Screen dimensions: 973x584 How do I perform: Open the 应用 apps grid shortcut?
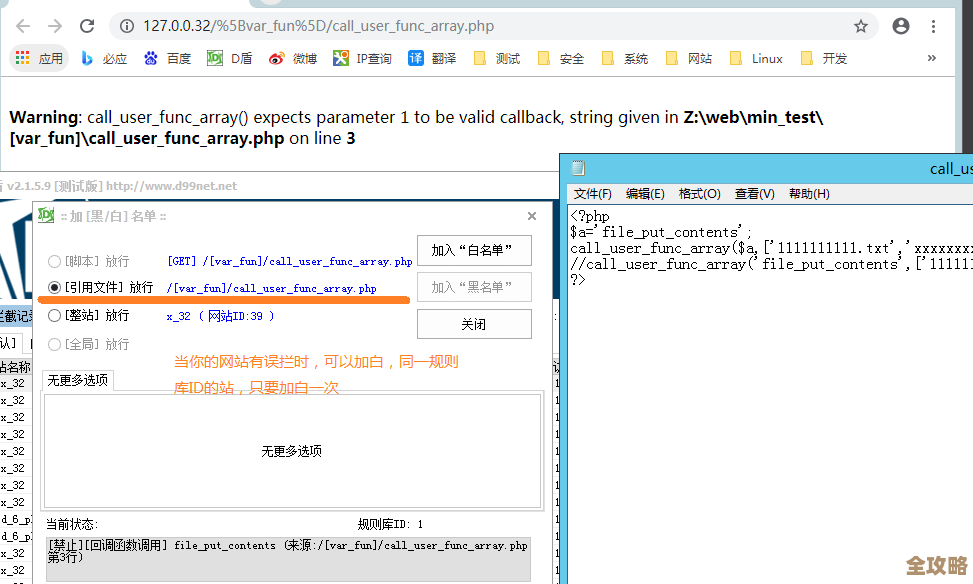pos(40,59)
